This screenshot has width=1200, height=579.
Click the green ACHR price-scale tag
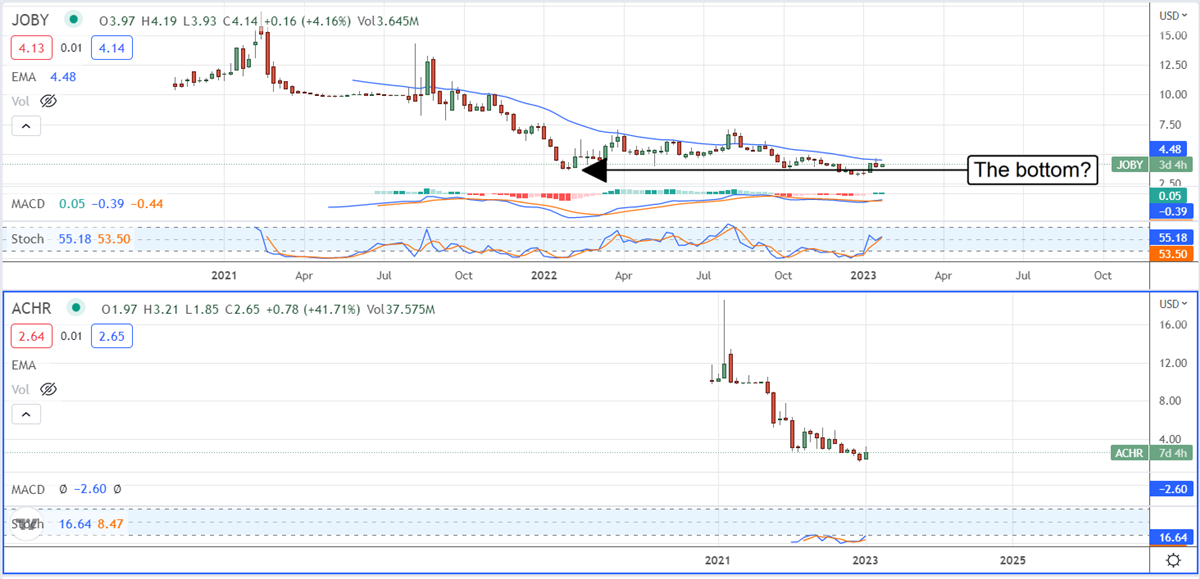coord(1132,453)
